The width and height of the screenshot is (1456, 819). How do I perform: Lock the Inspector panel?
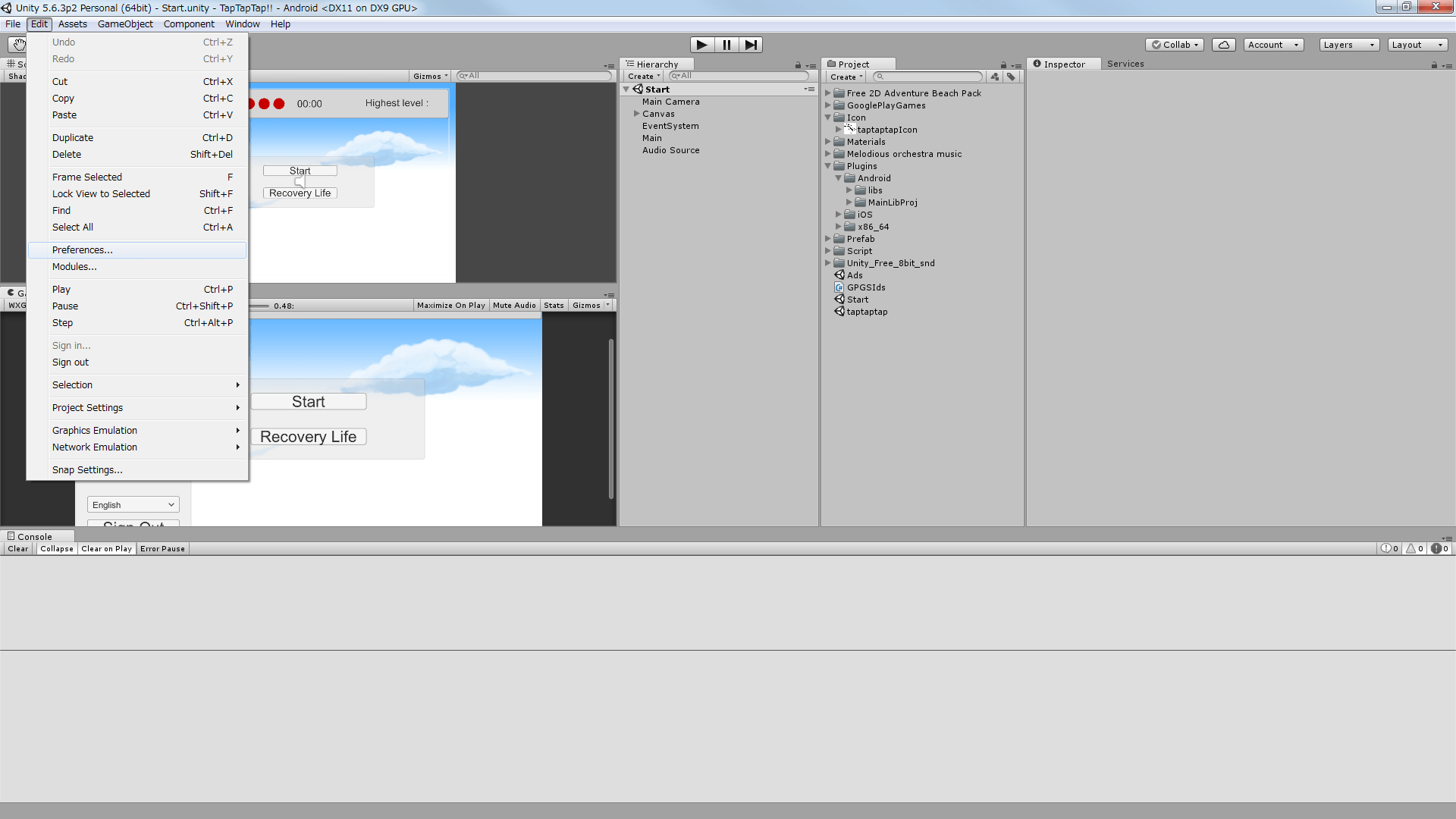[1434, 65]
